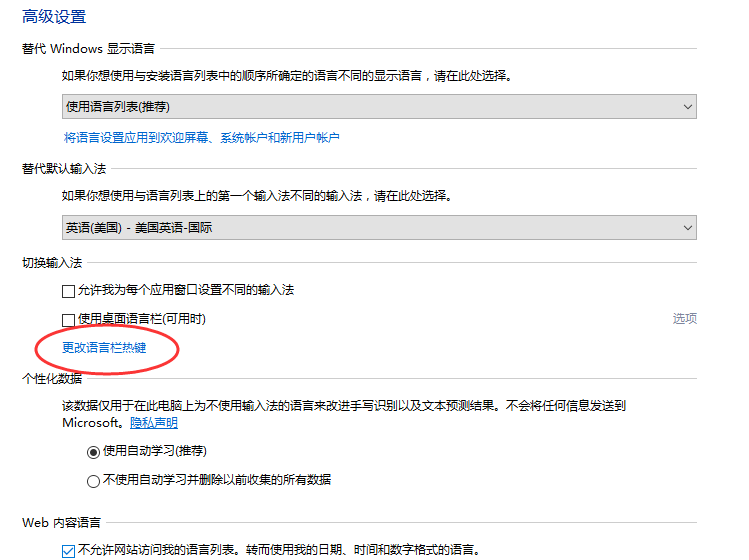This screenshot has height=560, width=749.
Task: Choose 不使用自动学习并删除以前收集的所有数据 radio option
Action: point(94,480)
